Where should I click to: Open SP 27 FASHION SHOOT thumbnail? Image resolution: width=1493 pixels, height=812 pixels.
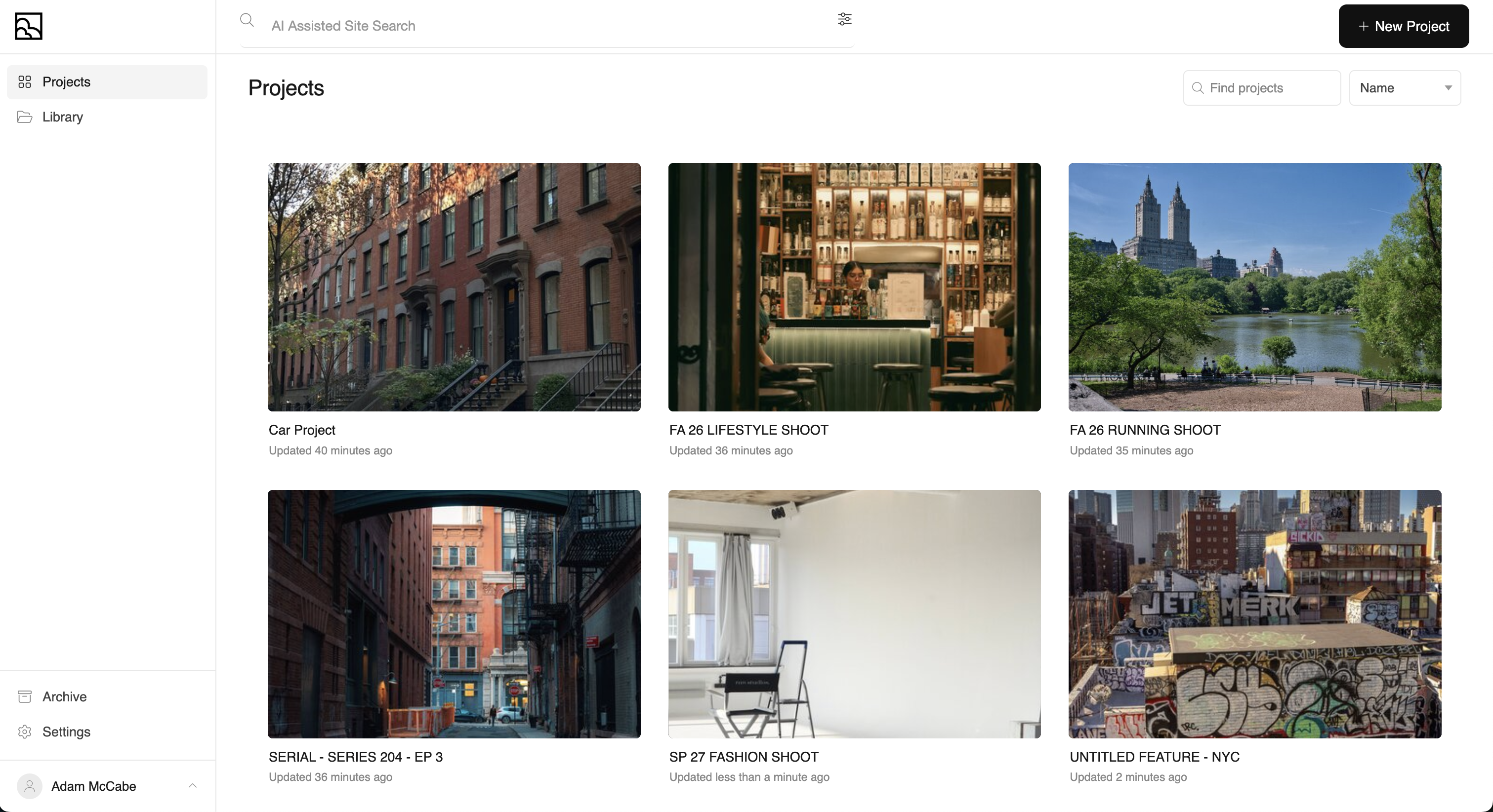tap(854, 614)
